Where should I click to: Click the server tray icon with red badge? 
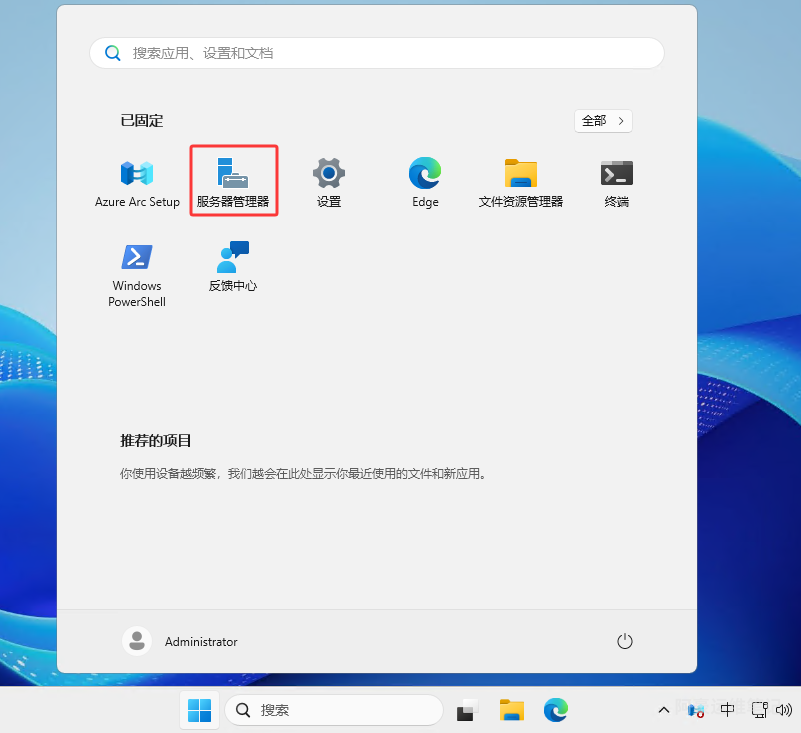(x=696, y=711)
